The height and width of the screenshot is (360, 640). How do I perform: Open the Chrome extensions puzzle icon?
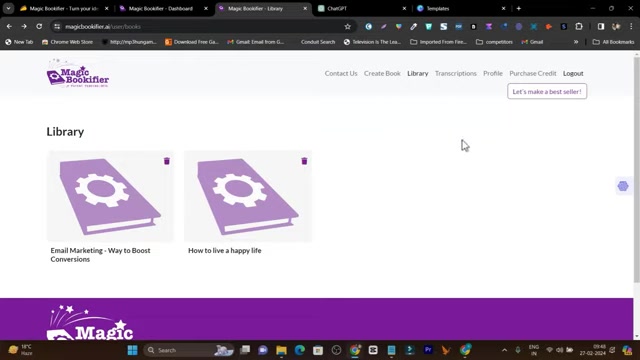[579, 27]
